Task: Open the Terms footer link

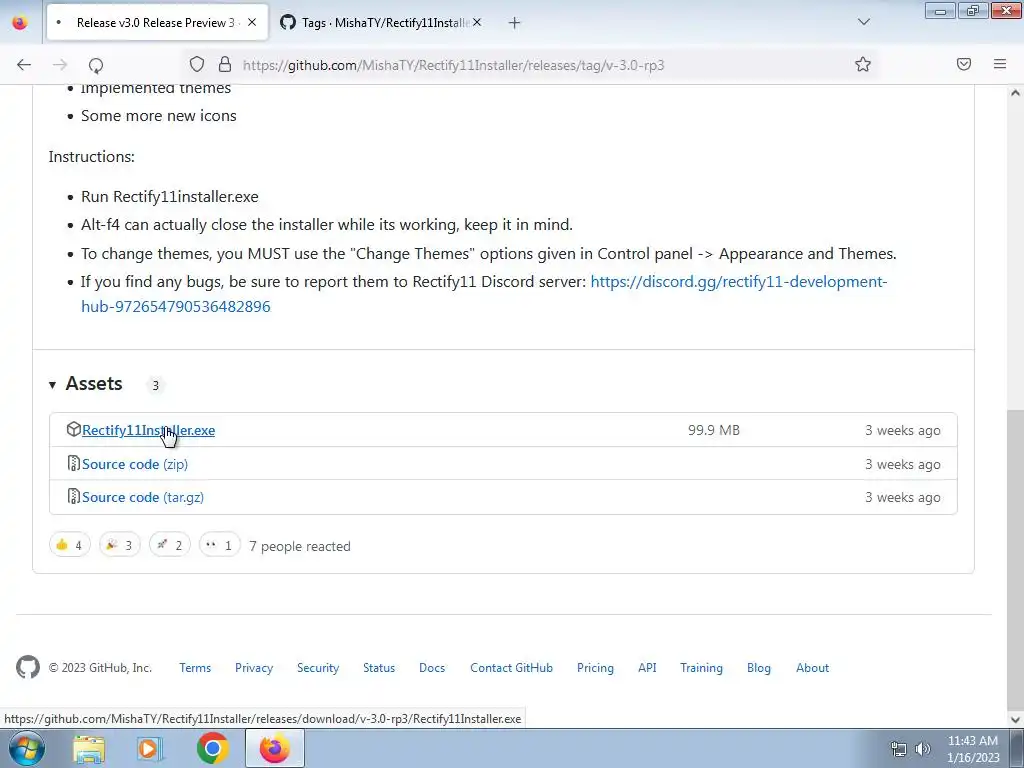Action: [x=195, y=667]
